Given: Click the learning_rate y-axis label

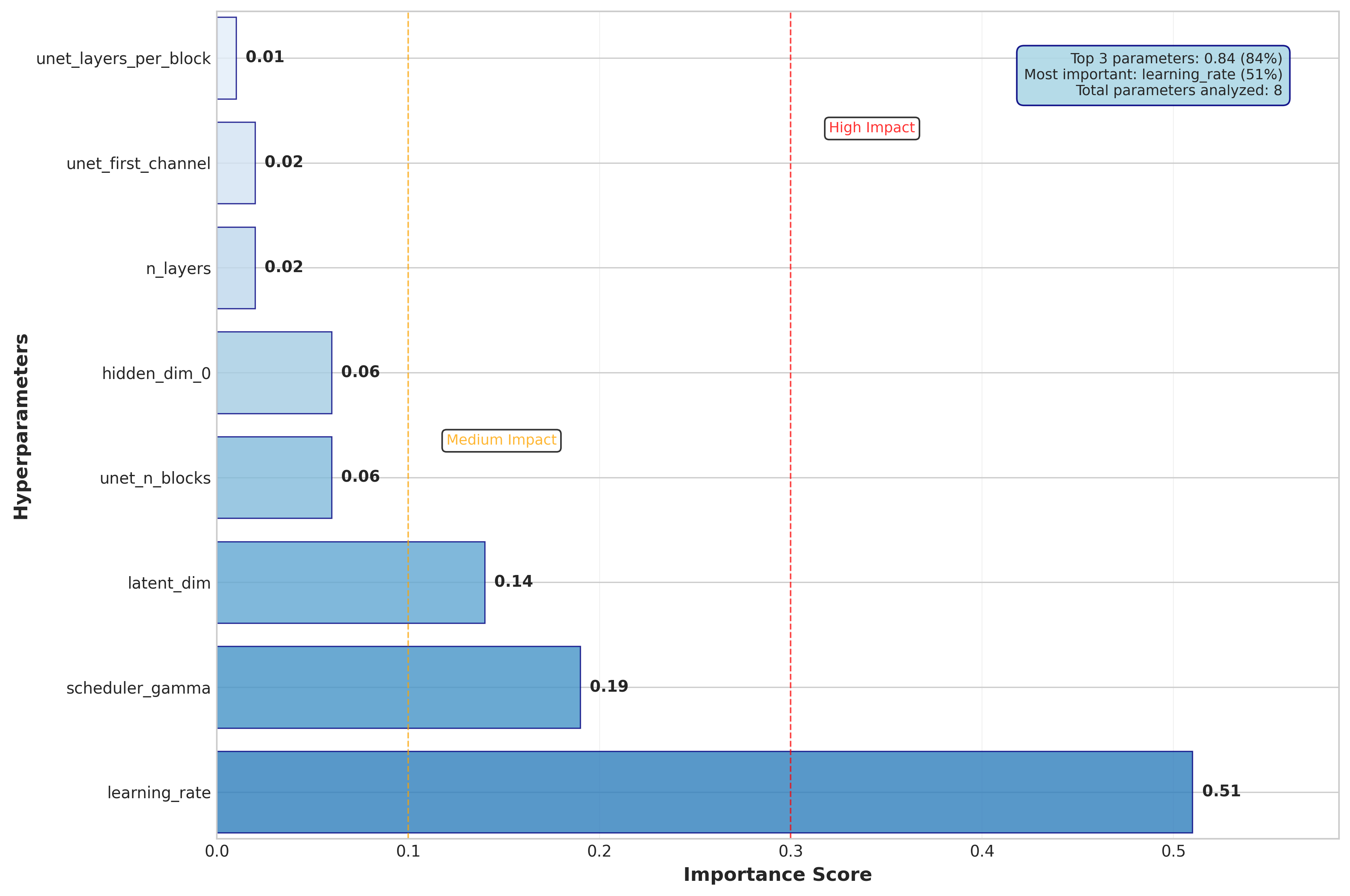Looking at the screenshot, I should point(159,793).
